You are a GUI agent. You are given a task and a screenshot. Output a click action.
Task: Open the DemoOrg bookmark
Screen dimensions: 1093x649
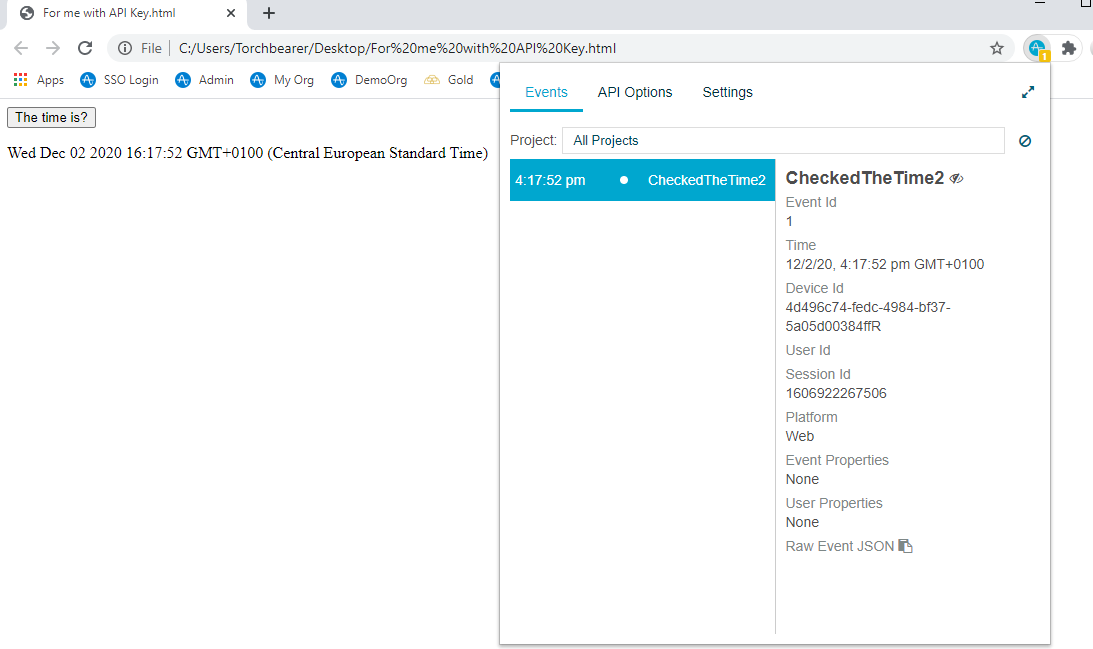369,80
